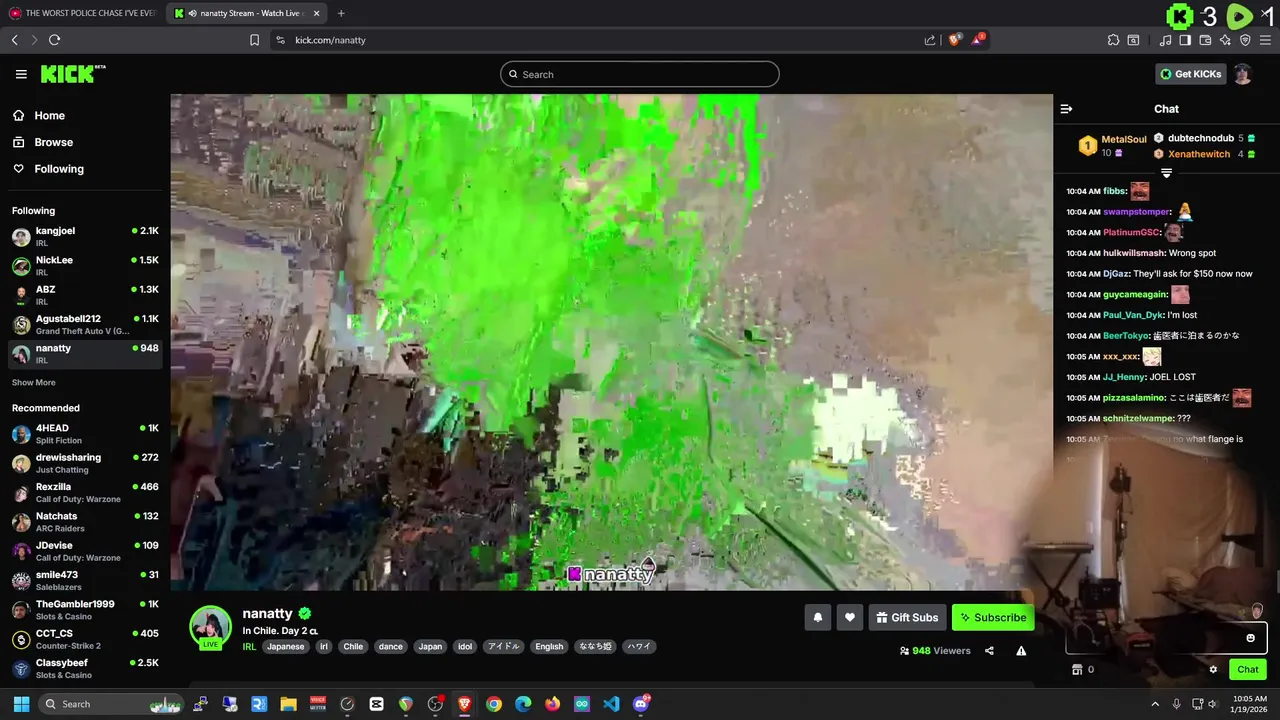This screenshot has width=1280, height=720.
Task: Open Visual Studio Code from taskbar
Action: click(x=611, y=704)
